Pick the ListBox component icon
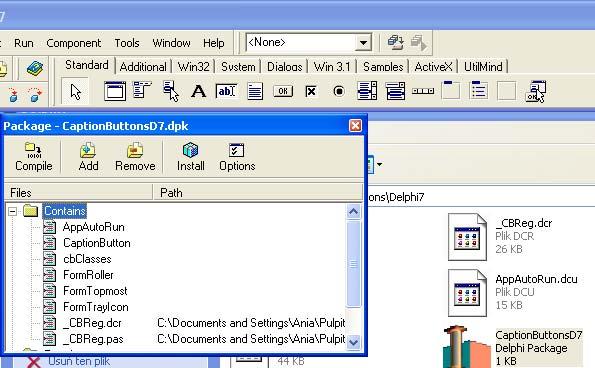The height and width of the screenshot is (368, 595). (x=367, y=91)
